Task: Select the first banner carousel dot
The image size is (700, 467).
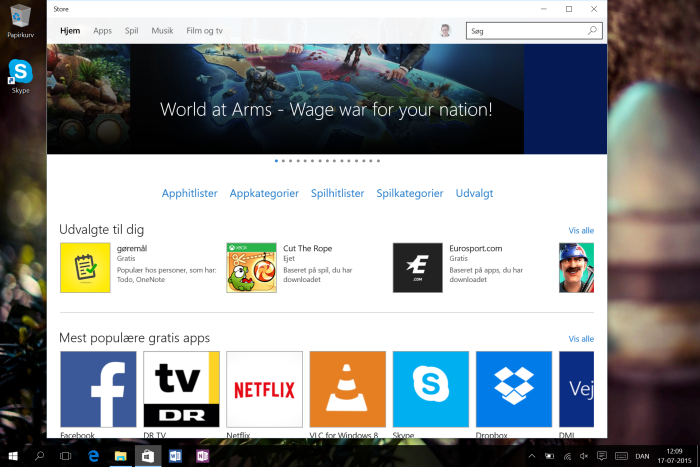Action: pyautogui.click(x=276, y=161)
